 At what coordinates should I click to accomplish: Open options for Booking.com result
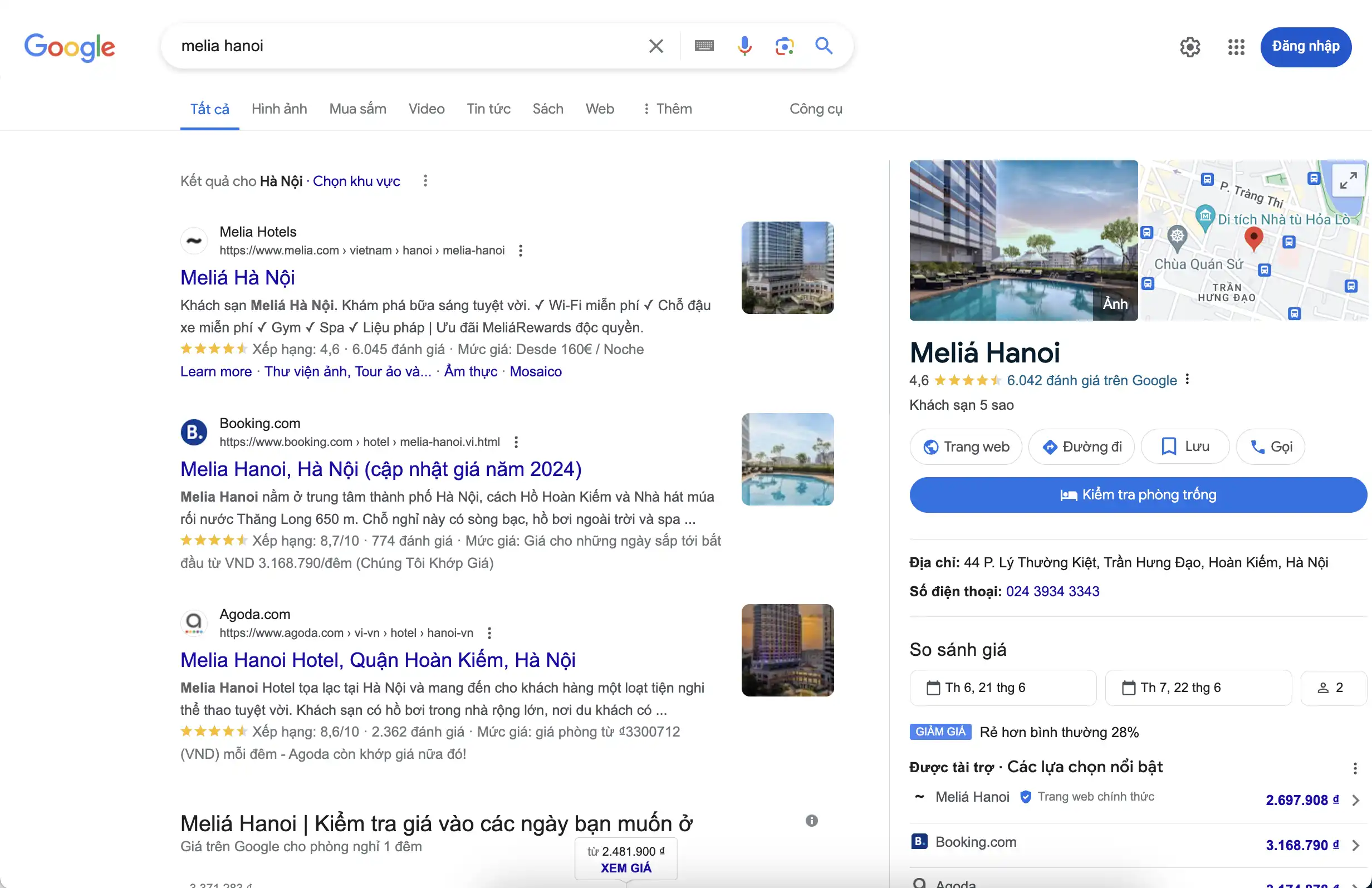tap(516, 442)
